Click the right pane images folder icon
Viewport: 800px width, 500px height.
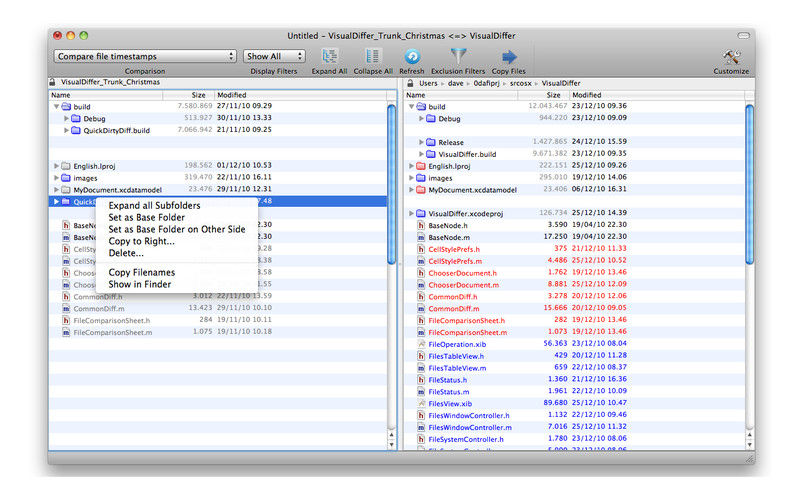pyautogui.click(x=421, y=178)
